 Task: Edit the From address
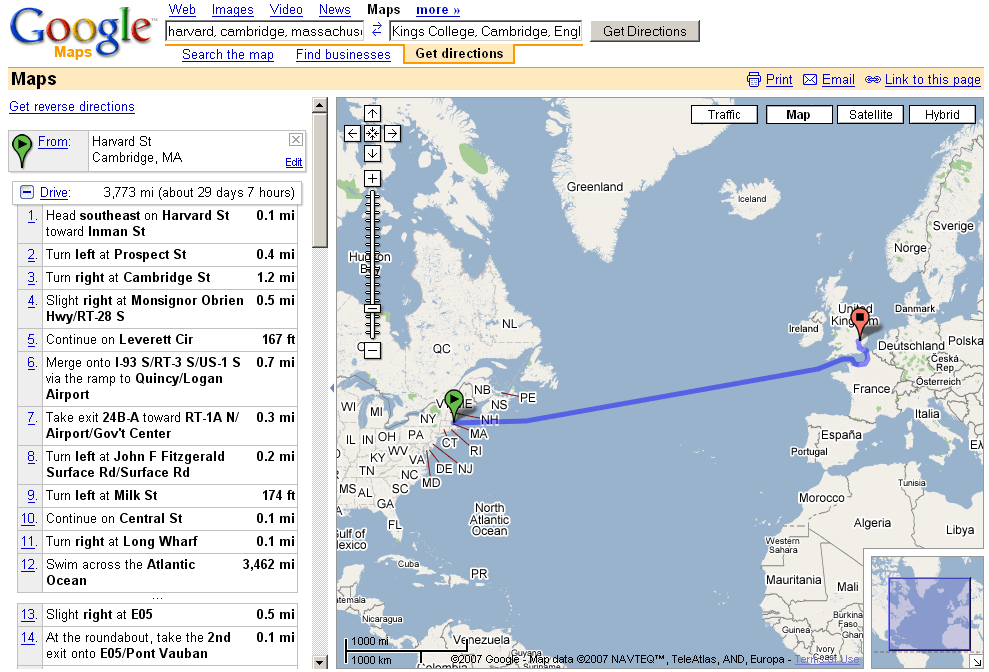point(293,162)
